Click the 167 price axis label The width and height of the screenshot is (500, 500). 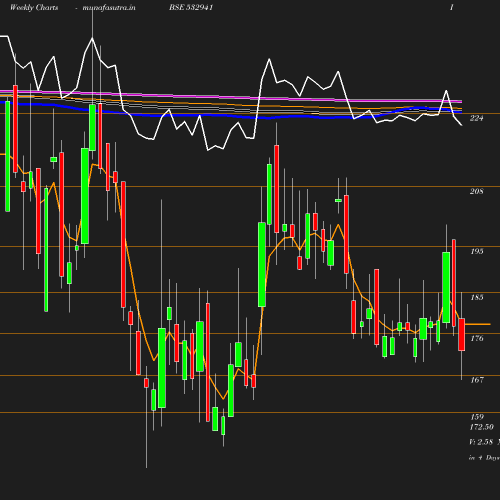click(477, 380)
